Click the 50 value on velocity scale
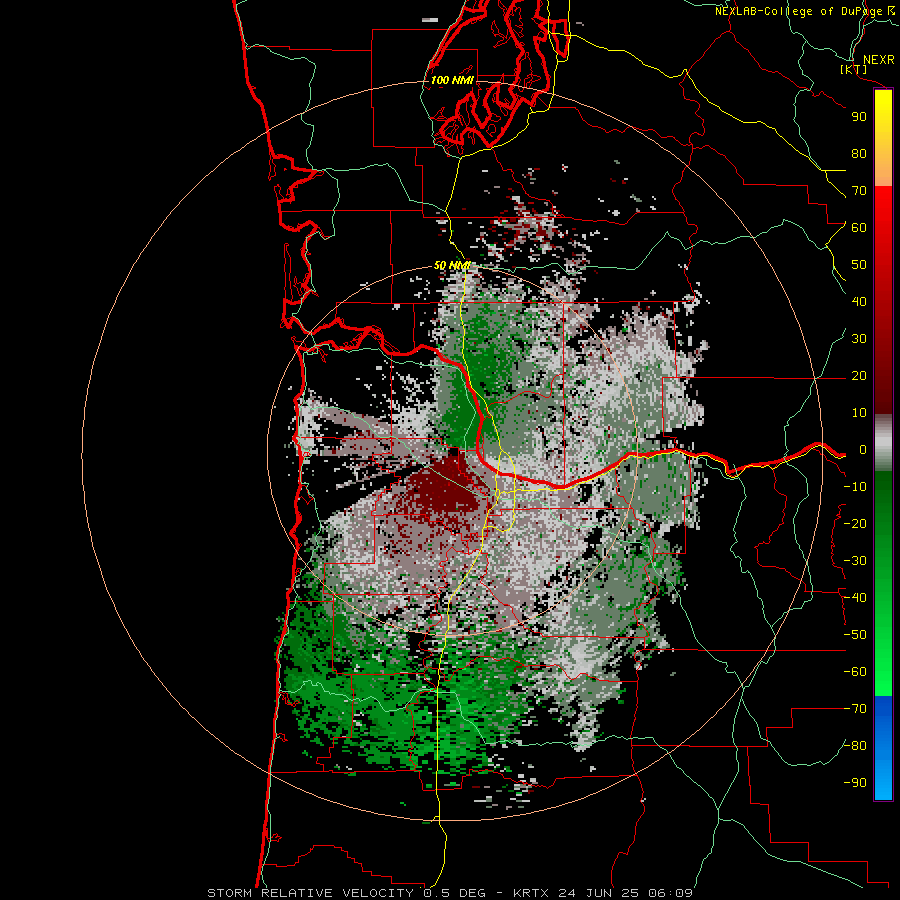Image resolution: width=900 pixels, height=900 pixels. pyautogui.click(x=859, y=265)
